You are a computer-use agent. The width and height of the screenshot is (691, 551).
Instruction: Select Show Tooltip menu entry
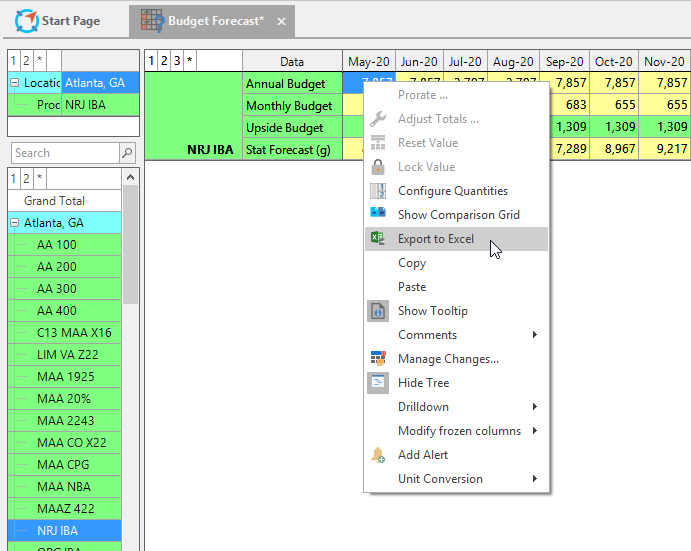[457, 311]
